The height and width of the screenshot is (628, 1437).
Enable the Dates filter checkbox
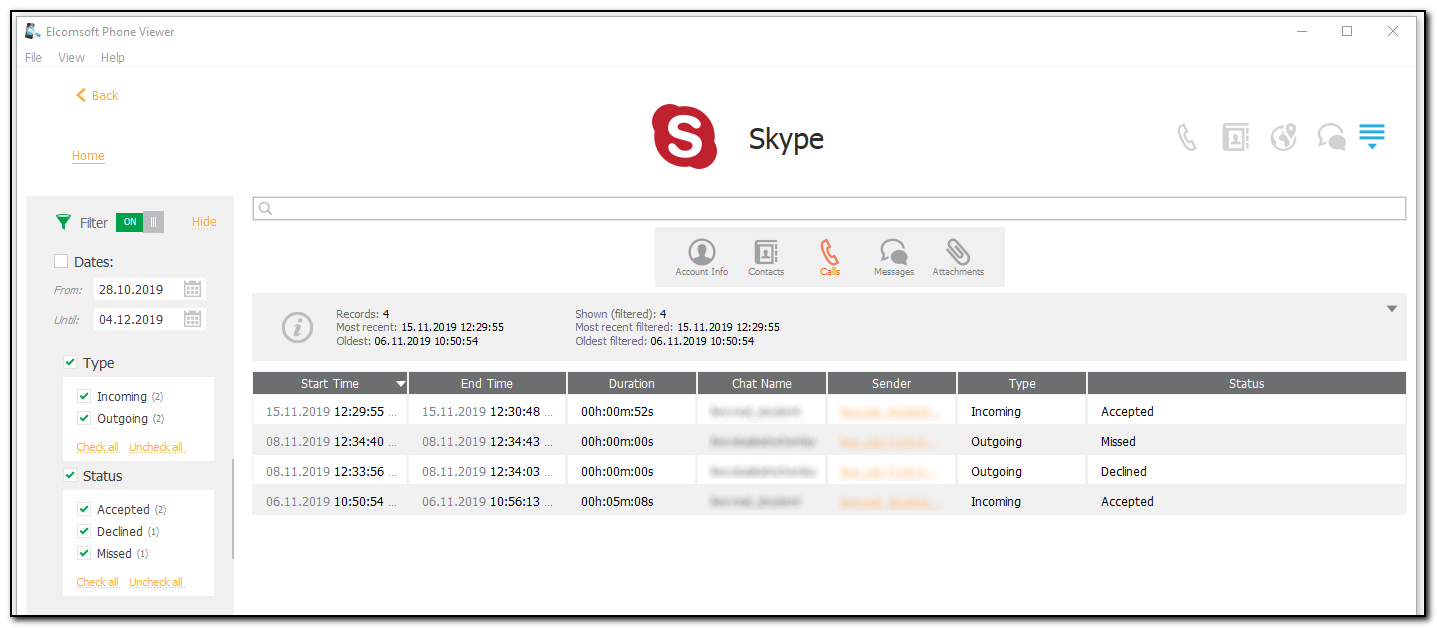[x=60, y=260]
